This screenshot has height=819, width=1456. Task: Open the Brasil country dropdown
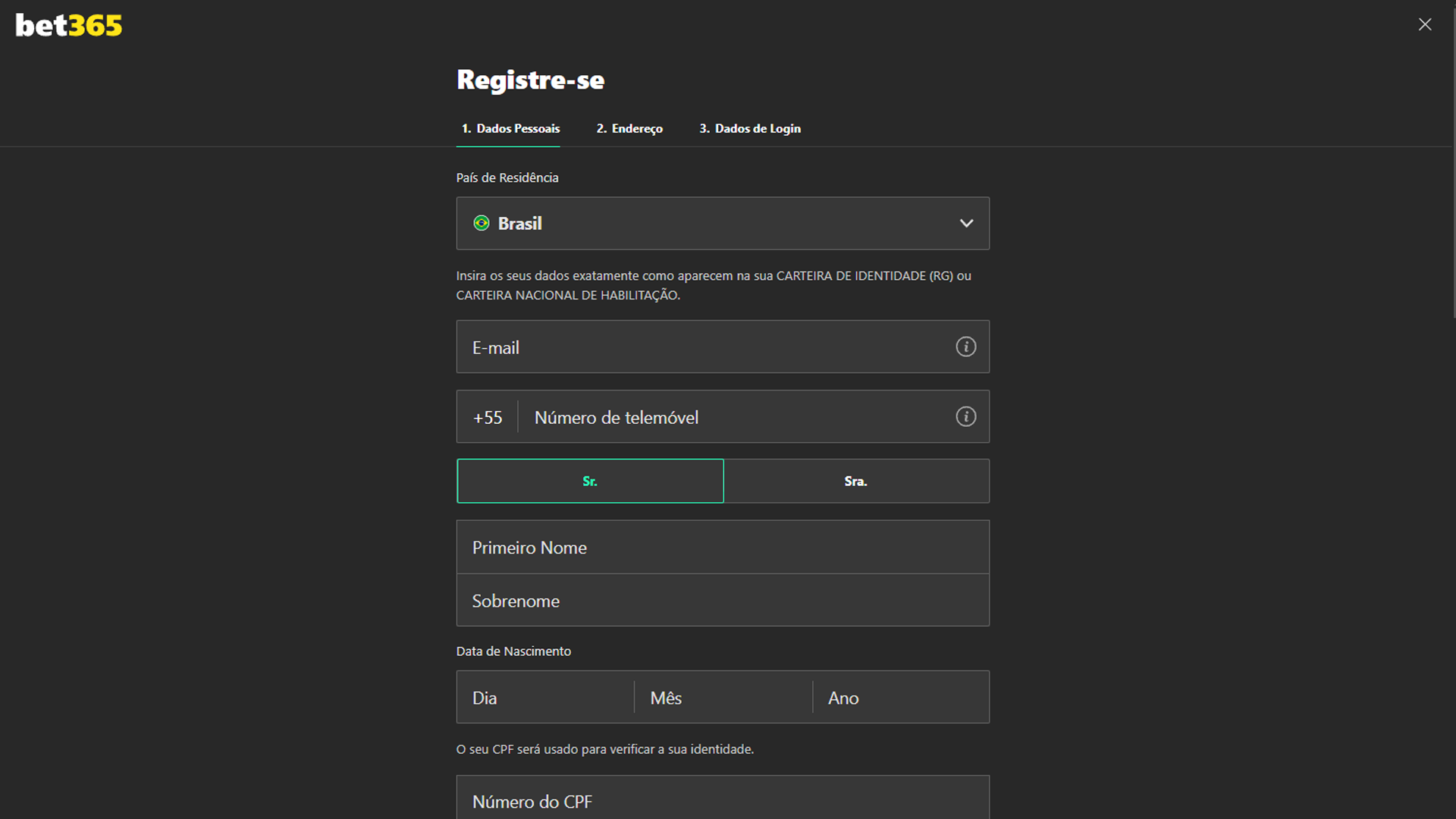click(723, 223)
